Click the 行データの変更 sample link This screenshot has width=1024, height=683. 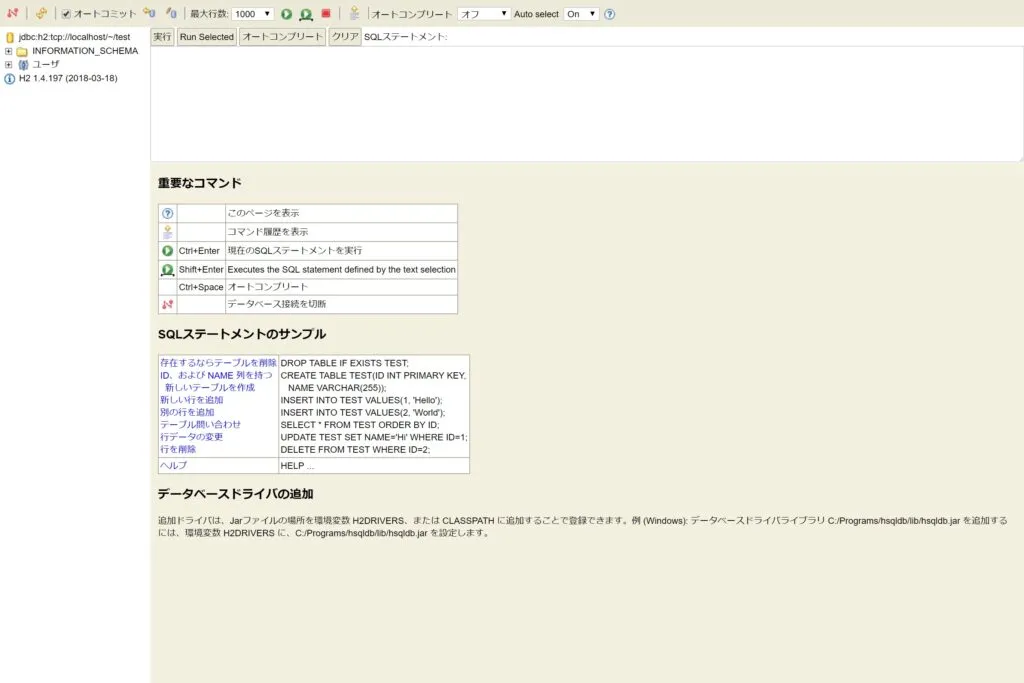(191, 437)
